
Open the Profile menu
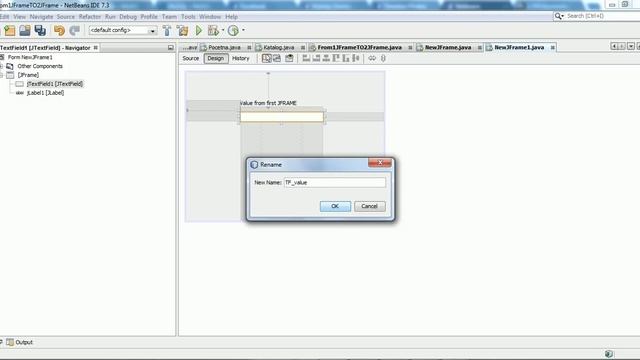pos(149,17)
